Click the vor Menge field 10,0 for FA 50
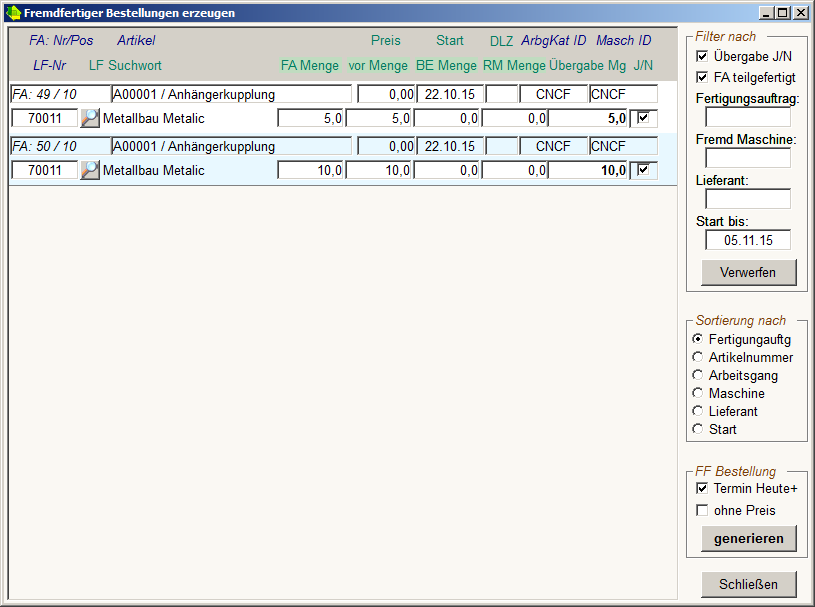The height and width of the screenshot is (607, 815). point(378,170)
